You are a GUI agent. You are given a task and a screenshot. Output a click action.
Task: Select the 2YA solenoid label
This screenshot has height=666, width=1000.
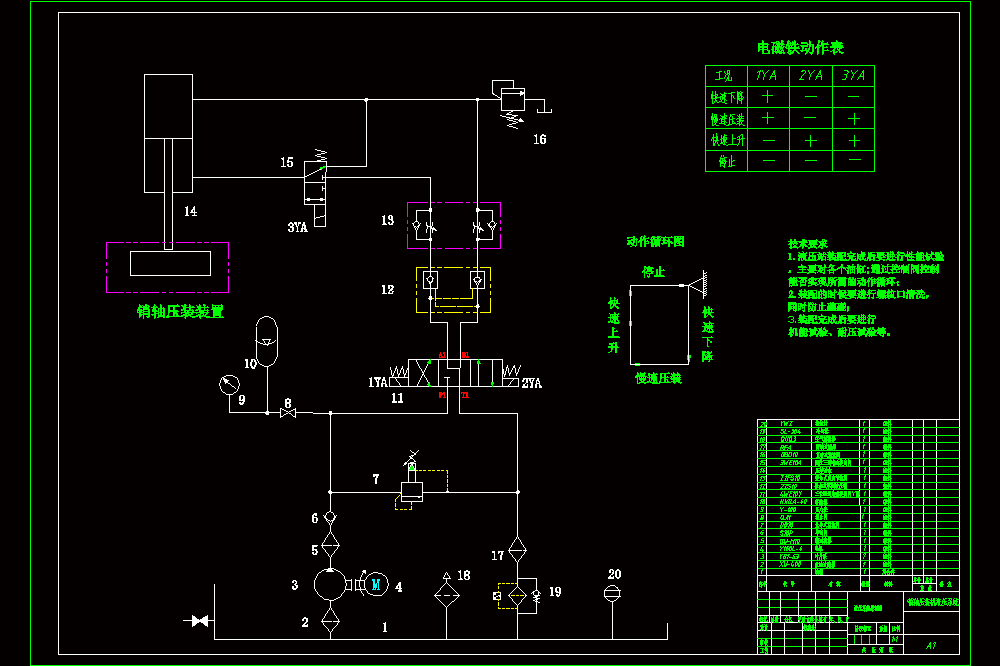[x=532, y=383]
